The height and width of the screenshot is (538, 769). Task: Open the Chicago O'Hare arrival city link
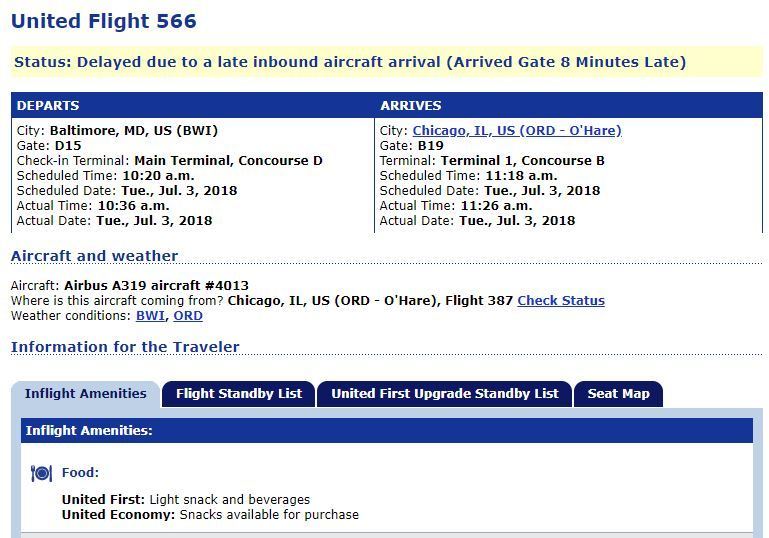point(517,131)
